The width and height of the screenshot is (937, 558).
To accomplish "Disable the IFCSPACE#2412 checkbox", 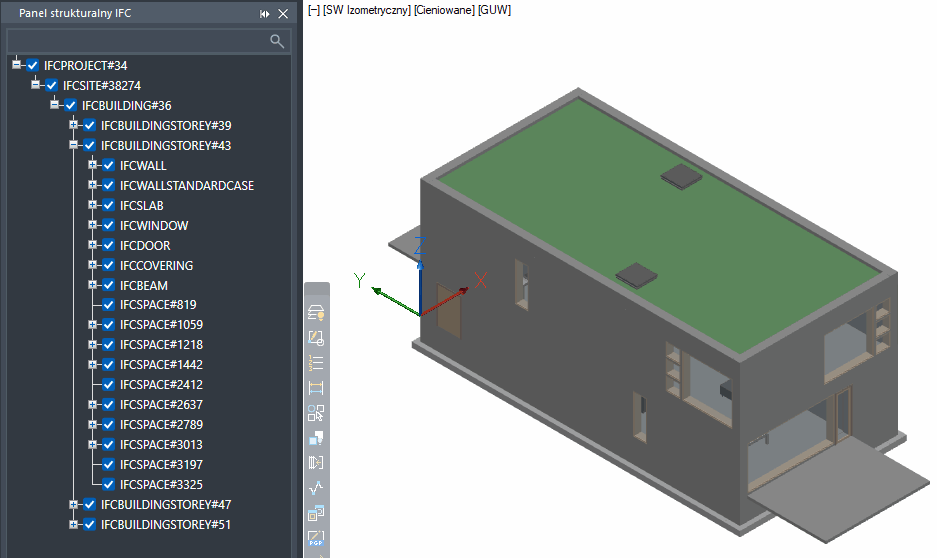I will click(x=108, y=385).
